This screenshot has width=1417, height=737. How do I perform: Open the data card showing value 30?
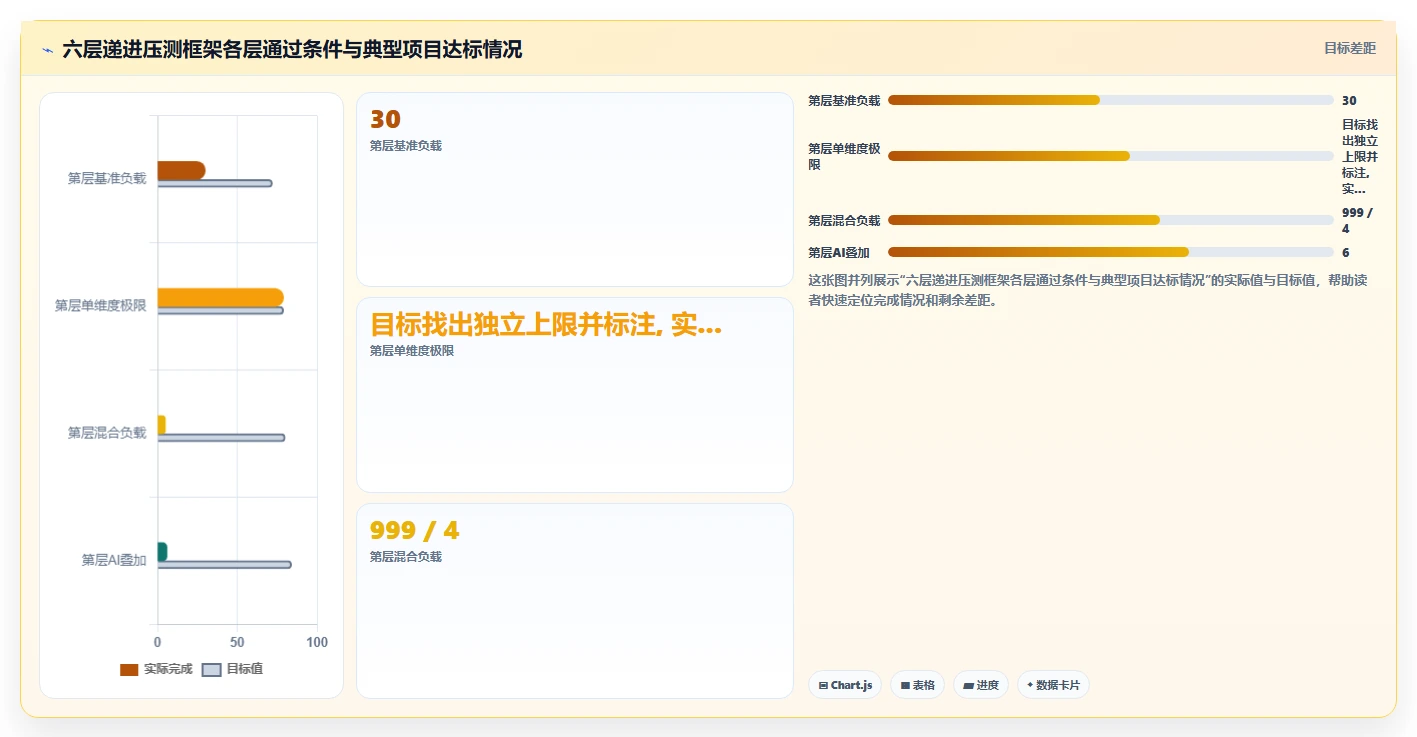[575, 190]
